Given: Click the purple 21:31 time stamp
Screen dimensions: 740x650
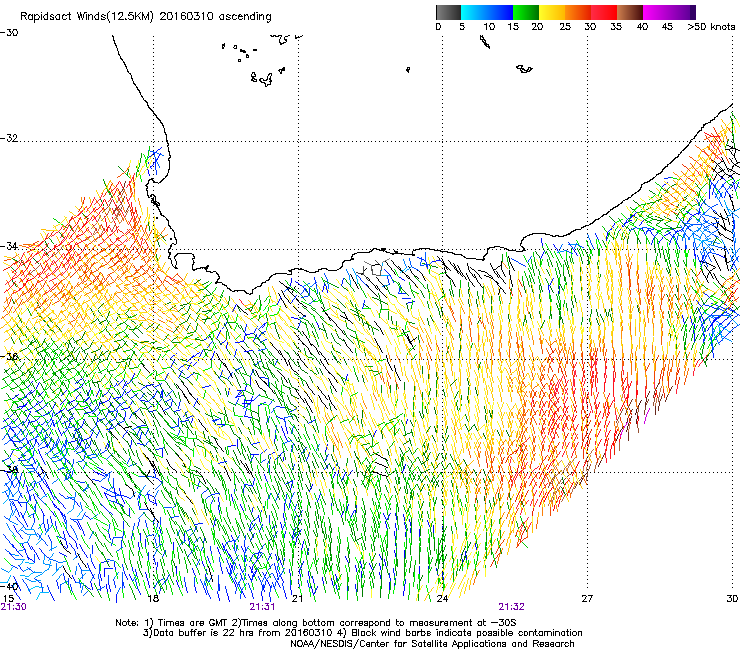Looking at the screenshot, I should pos(262,607).
